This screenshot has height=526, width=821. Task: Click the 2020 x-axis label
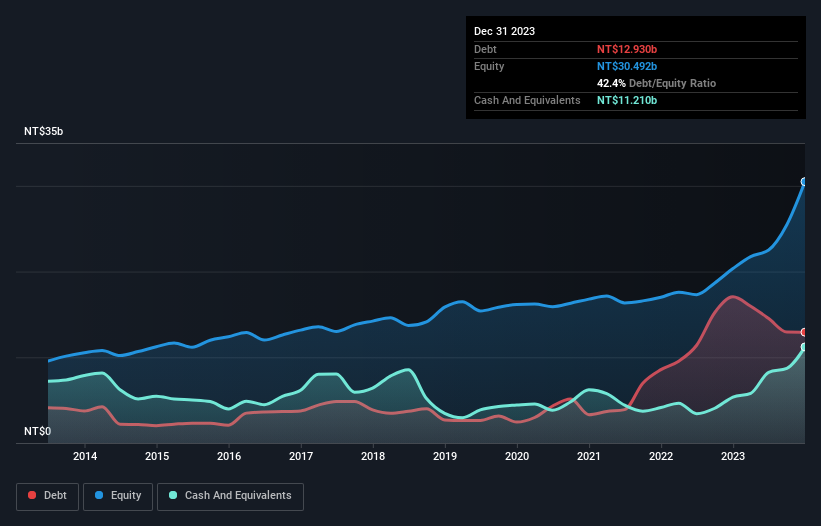517,456
